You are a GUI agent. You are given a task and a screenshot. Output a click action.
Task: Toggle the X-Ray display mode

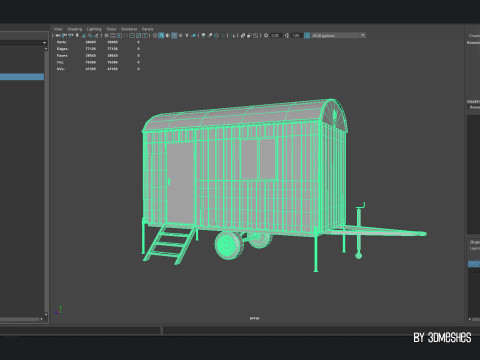(x=243, y=35)
